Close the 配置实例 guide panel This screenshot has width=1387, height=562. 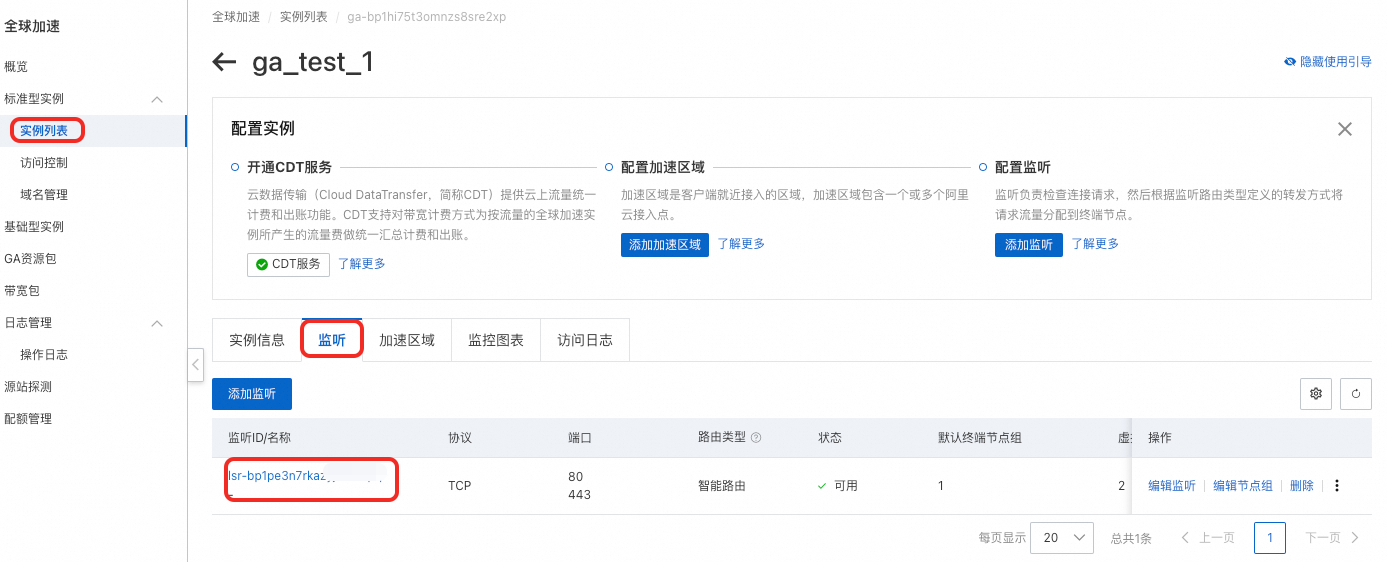[1345, 129]
